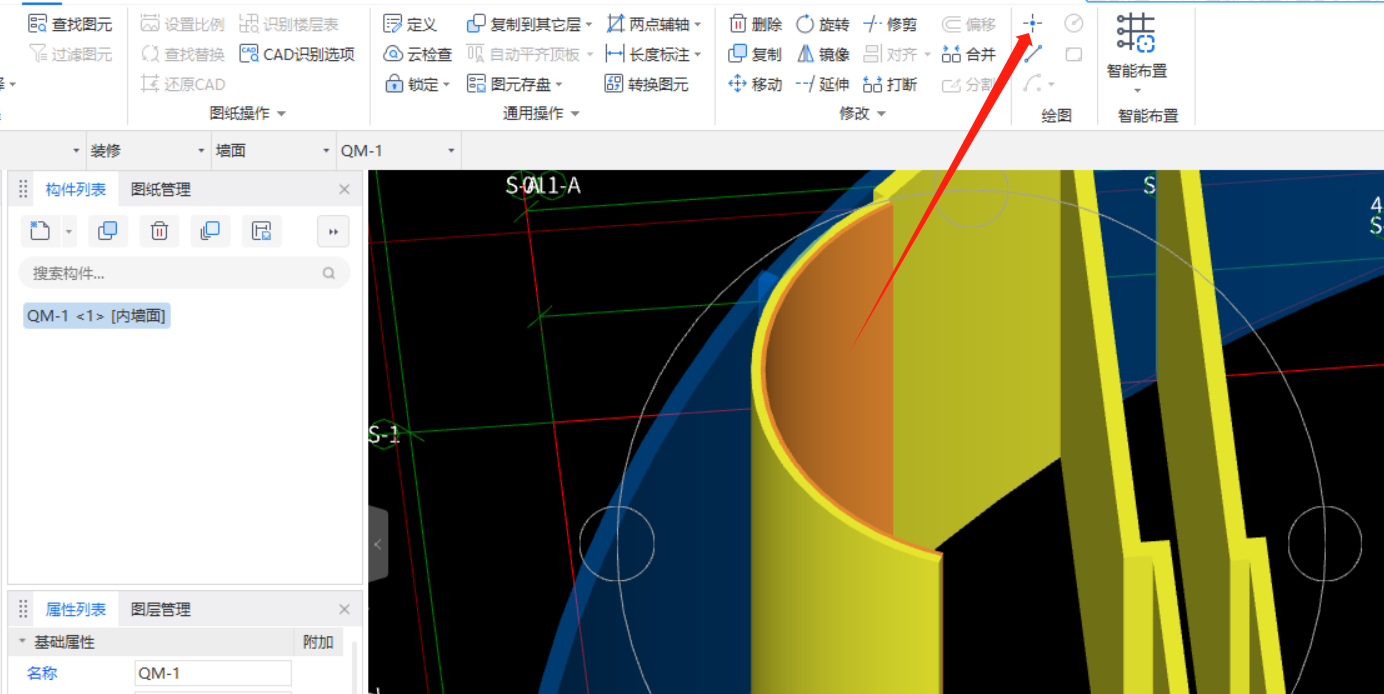
Task: Switch to 构件列表 tab
Action: click(x=76, y=189)
